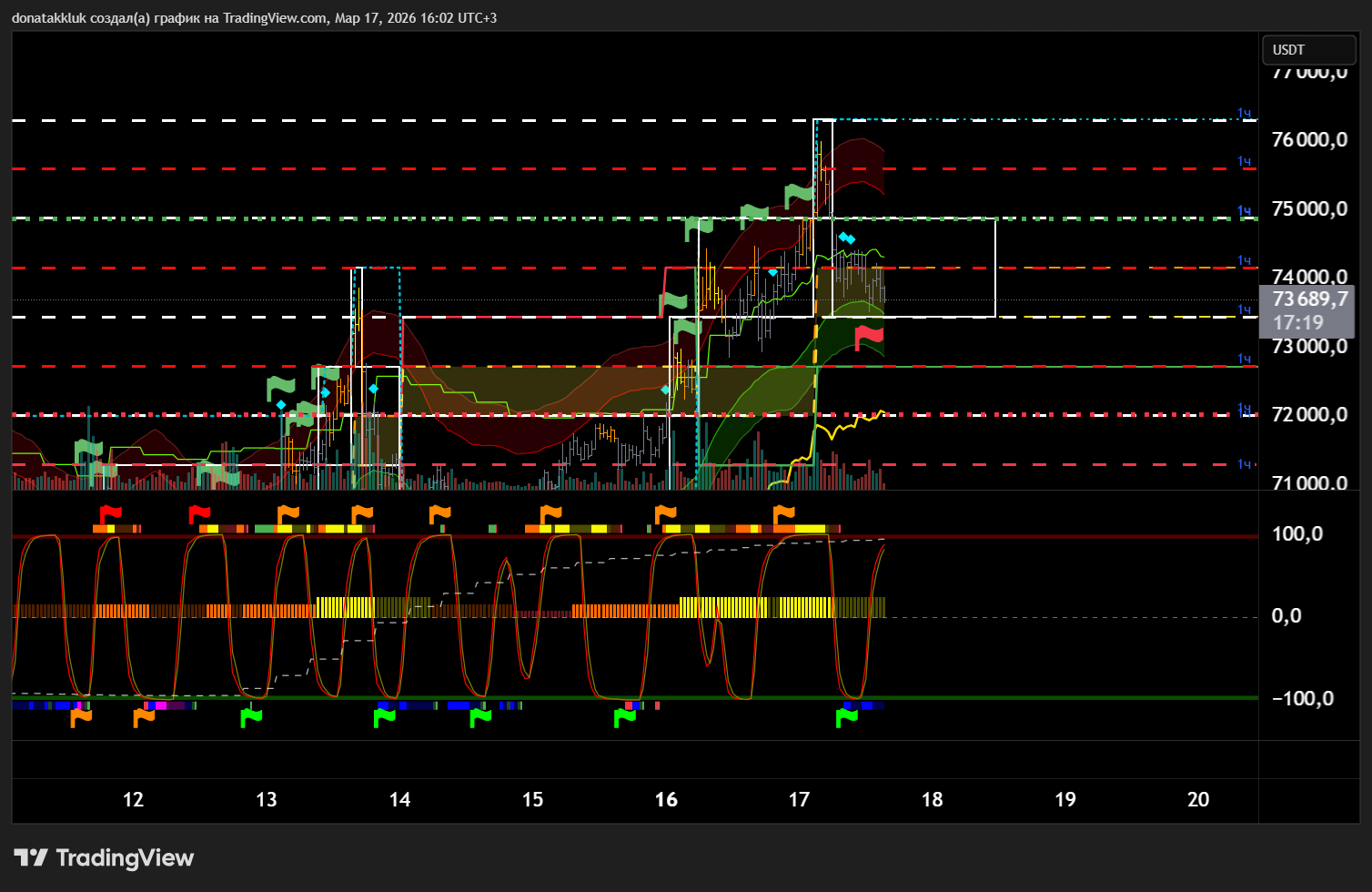Click the 17:19 bar countdown timer
The width and height of the screenshot is (1372, 892).
1298,322
